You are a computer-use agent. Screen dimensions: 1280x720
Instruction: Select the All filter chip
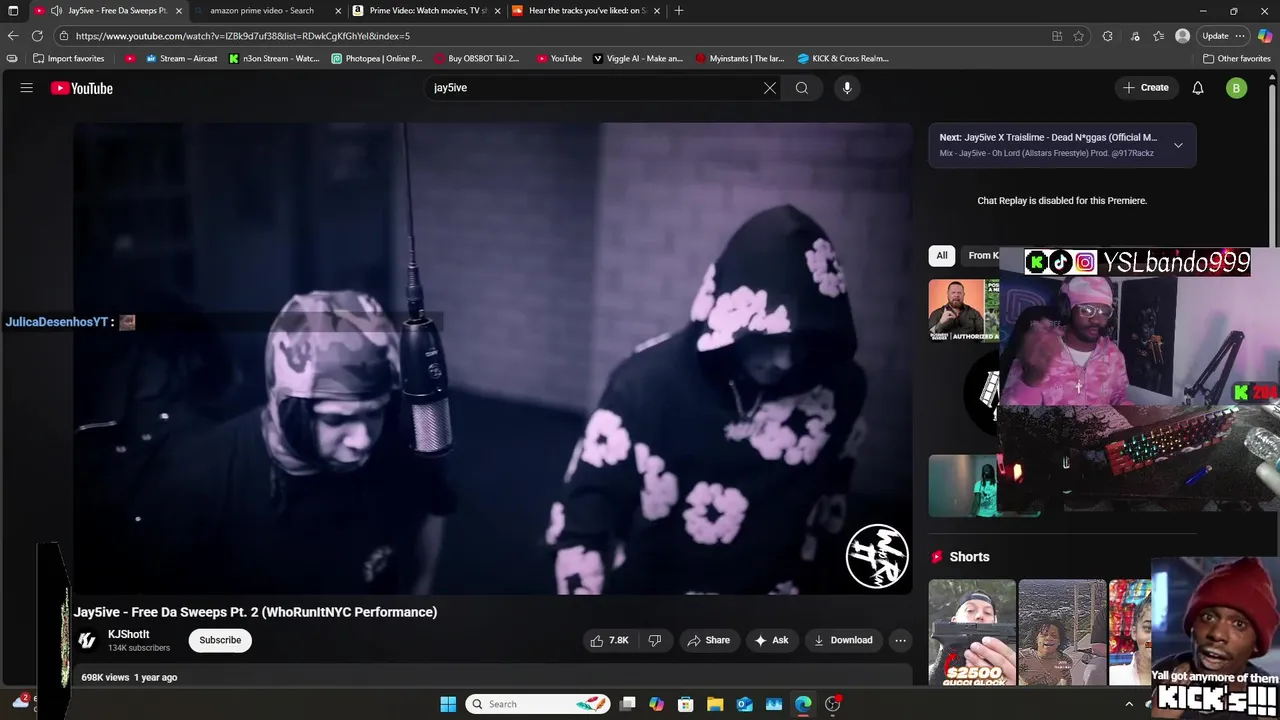[x=942, y=256]
